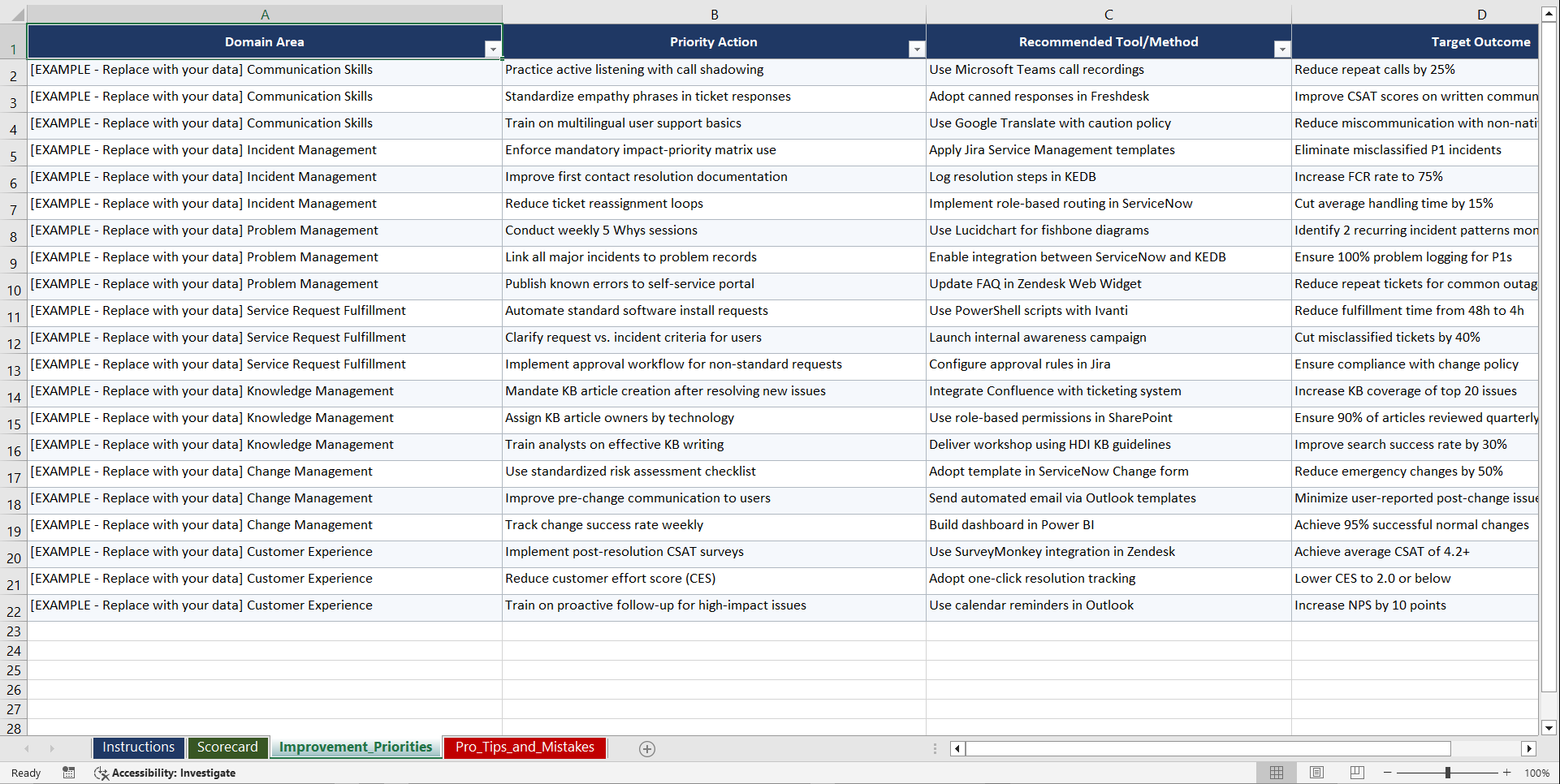Screen dimensions: 1560x784
Task: Start macro recording via status bar icon
Action: (69, 773)
